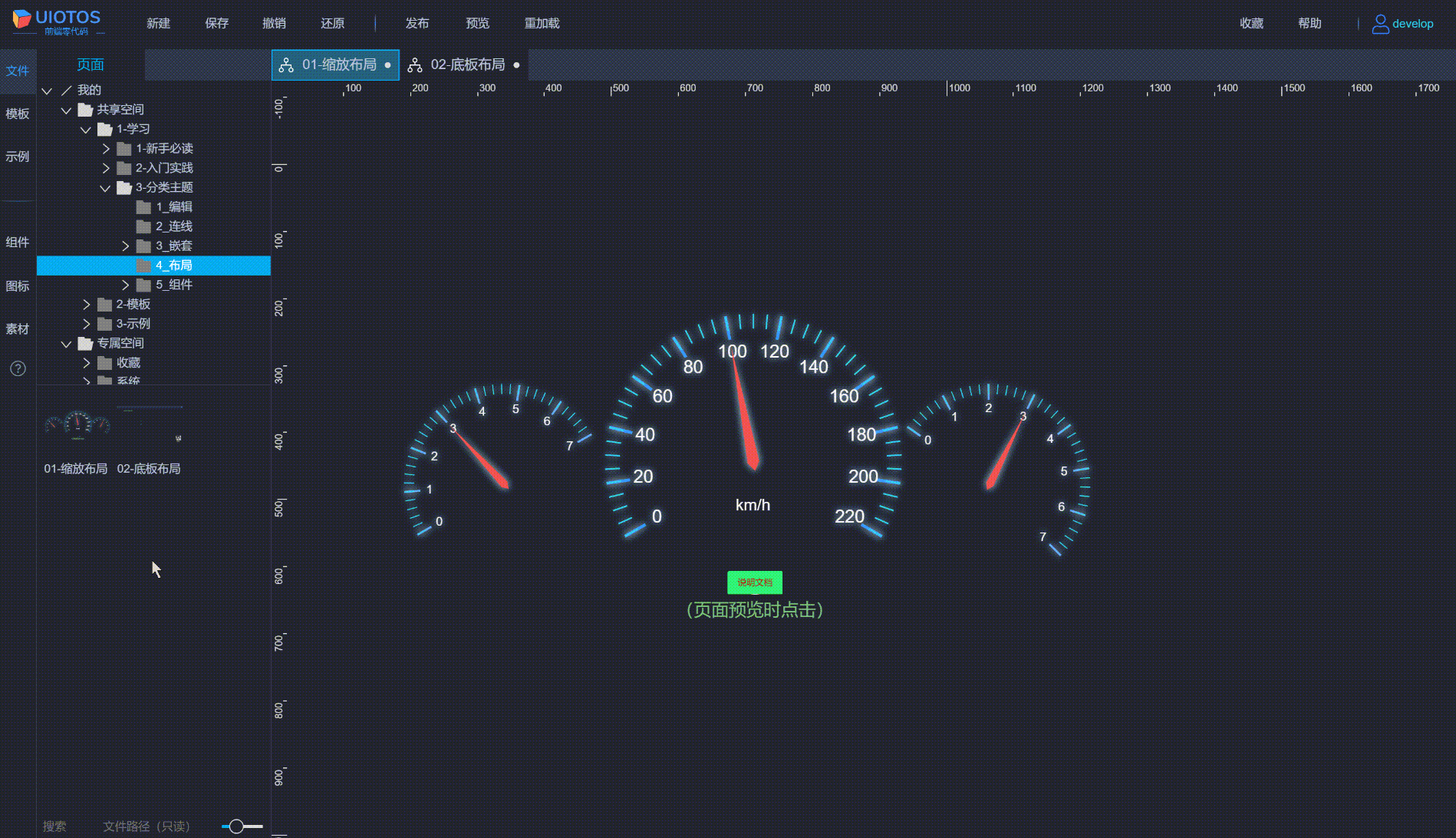This screenshot has width=1456, height=838.
Task: Click the 2-模板 folder icon
Action: pyautogui.click(x=105, y=305)
